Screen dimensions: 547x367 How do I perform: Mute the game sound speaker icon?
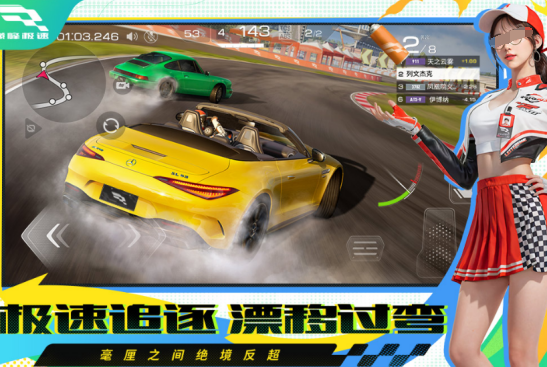132,36
